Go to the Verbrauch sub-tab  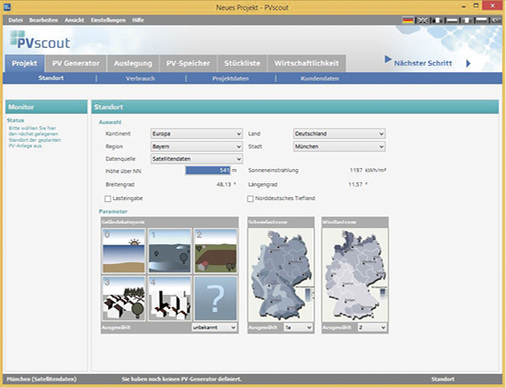point(140,79)
